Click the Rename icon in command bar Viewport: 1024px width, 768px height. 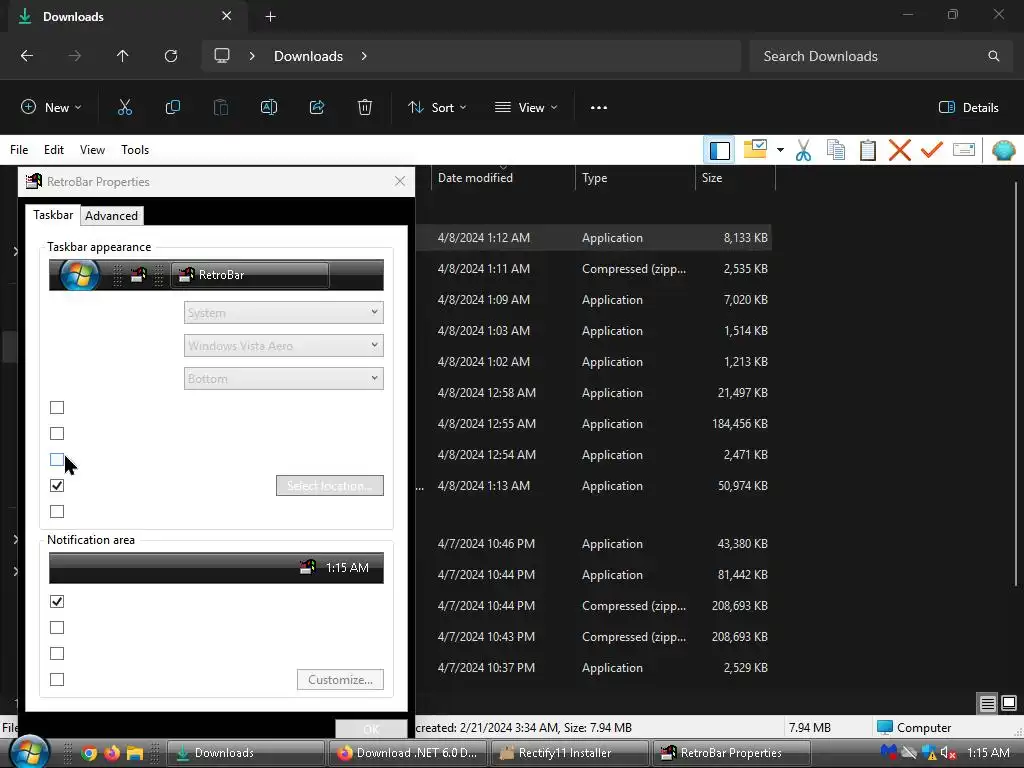pyautogui.click(x=269, y=108)
